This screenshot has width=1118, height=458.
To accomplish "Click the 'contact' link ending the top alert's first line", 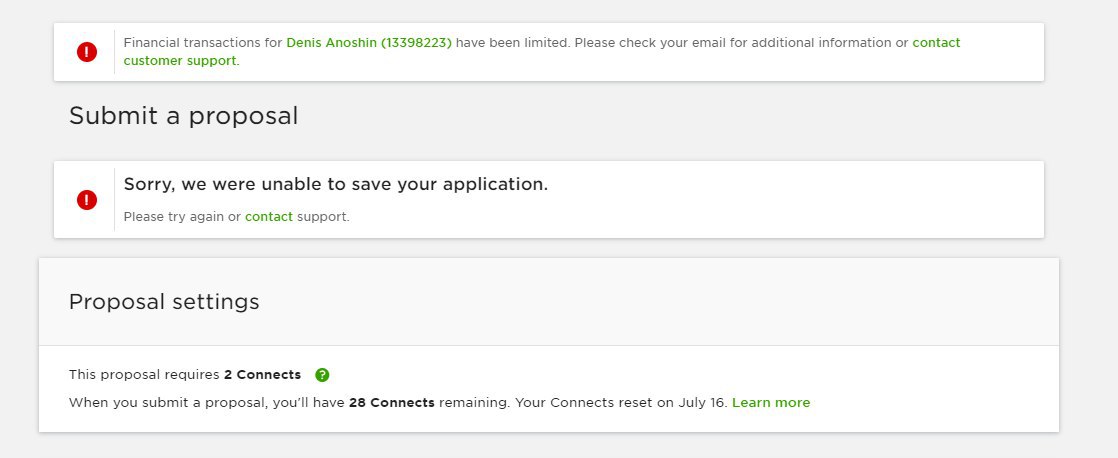I will (x=936, y=43).
